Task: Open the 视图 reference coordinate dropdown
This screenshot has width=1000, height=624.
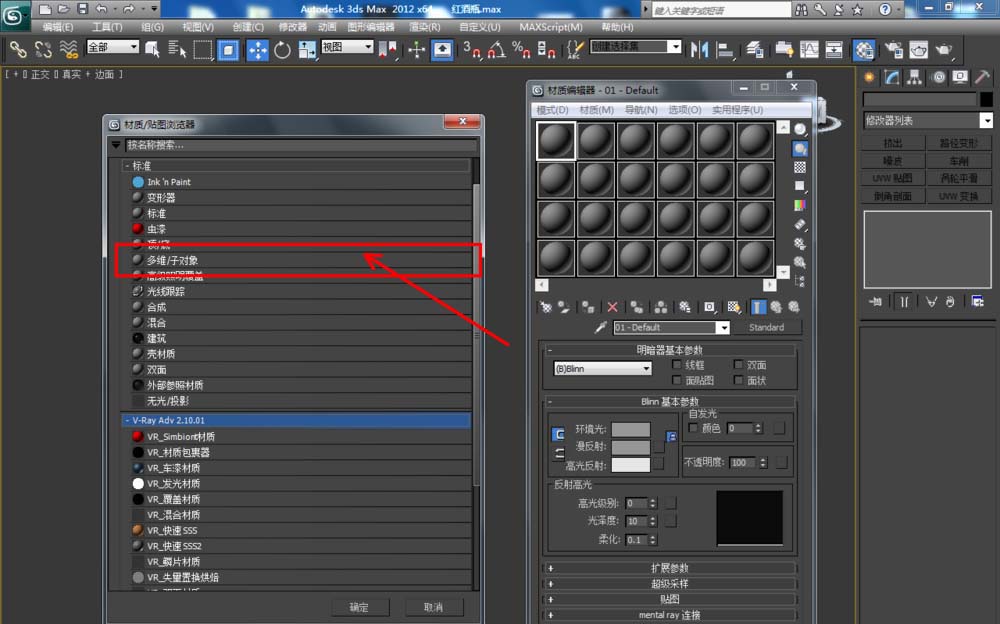Action: [347, 47]
